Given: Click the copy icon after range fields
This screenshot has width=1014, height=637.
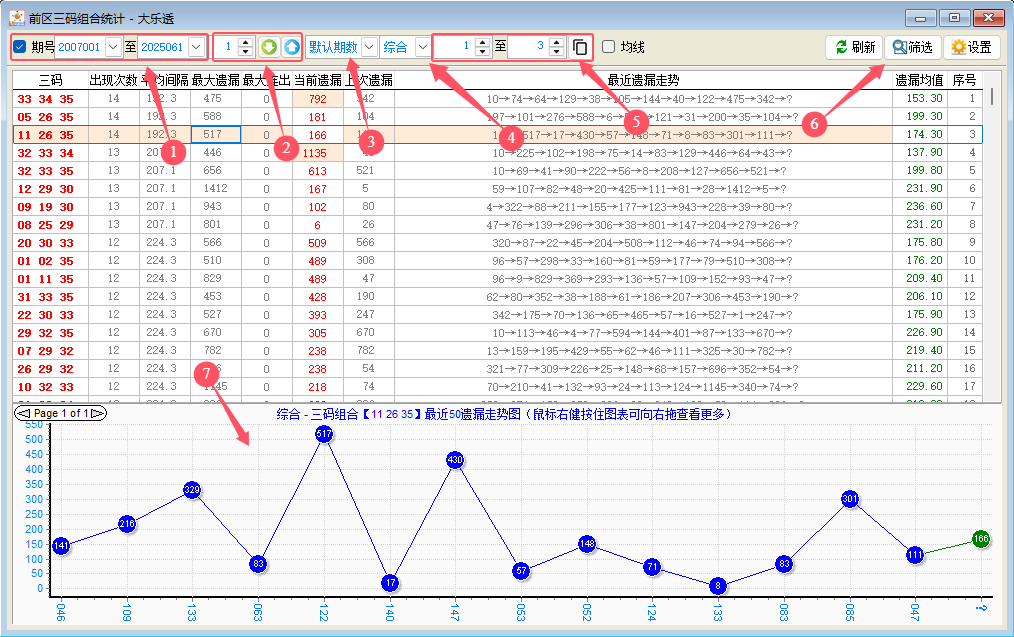Looking at the screenshot, I should (x=580, y=47).
